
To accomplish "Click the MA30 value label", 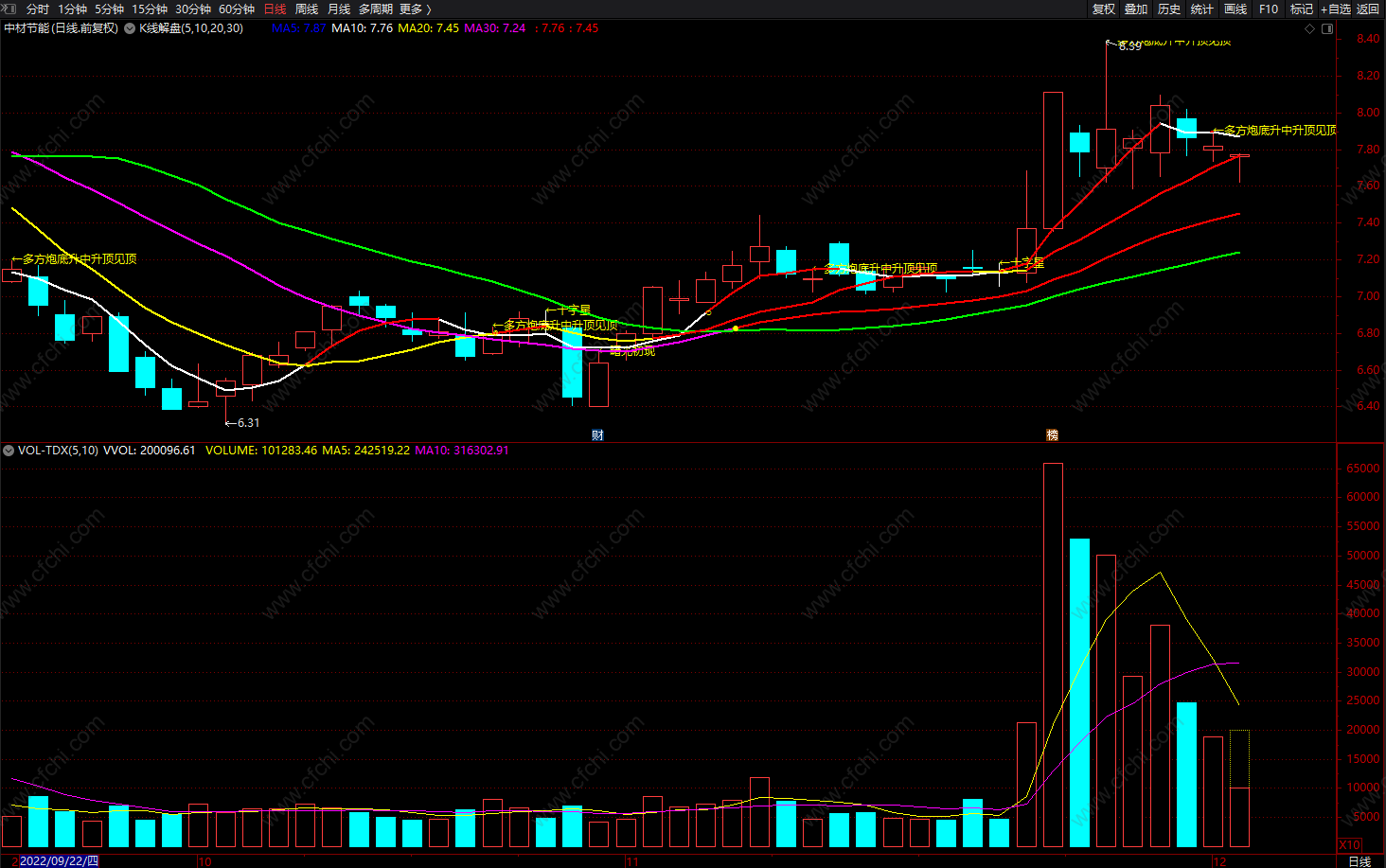I will tap(494, 28).
